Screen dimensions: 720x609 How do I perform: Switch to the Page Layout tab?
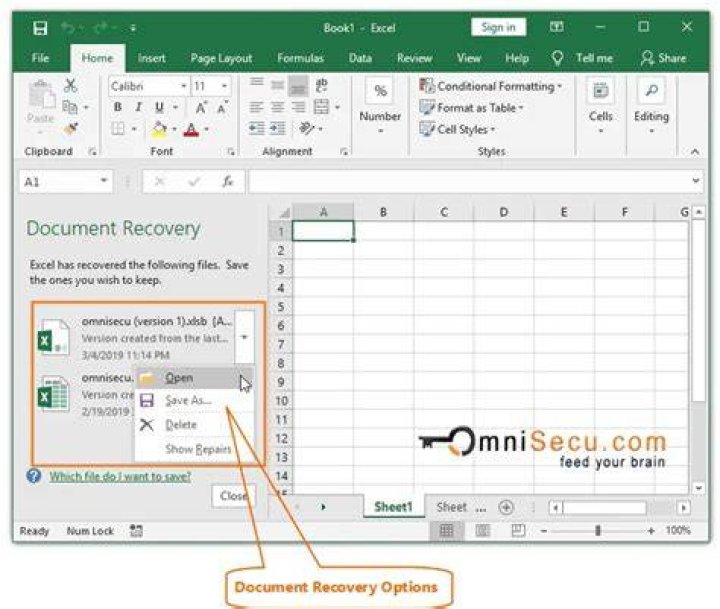(221, 58)
